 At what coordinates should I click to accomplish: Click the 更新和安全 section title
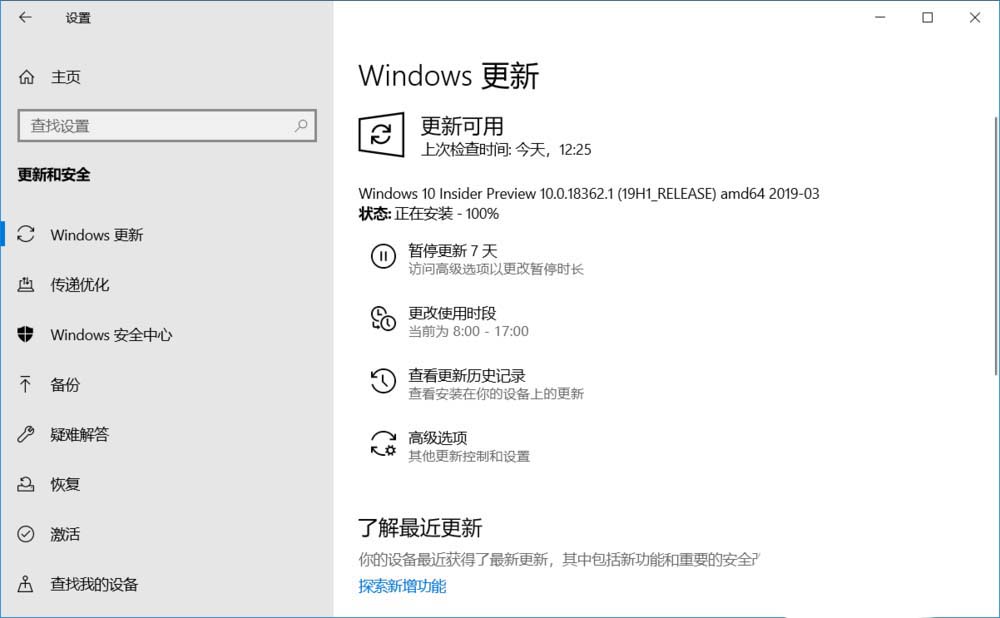click(x=54, y=175)
